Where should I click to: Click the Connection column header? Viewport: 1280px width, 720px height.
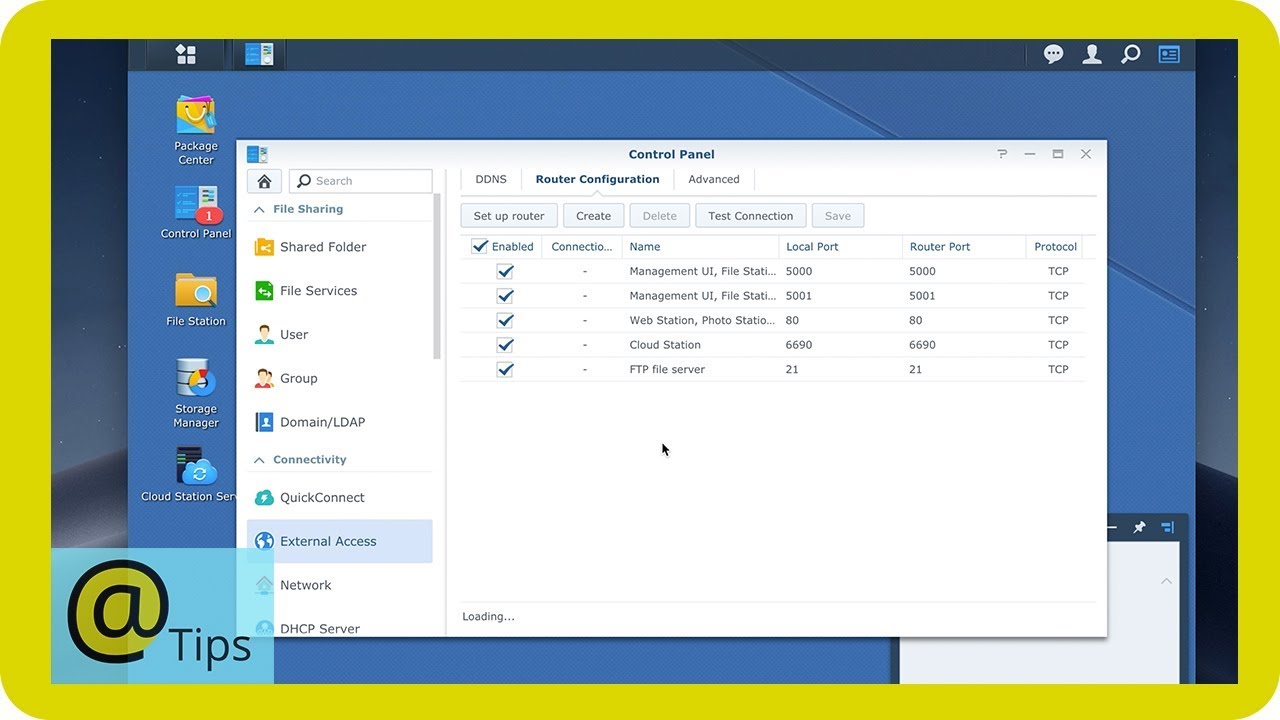point(581,246)
